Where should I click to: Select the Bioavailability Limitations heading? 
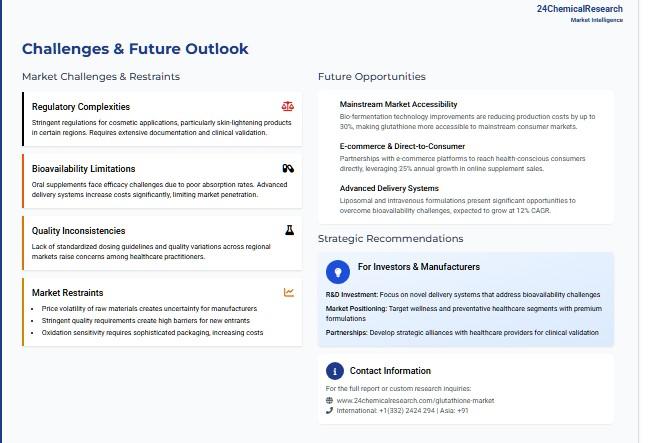click(83, 169)
